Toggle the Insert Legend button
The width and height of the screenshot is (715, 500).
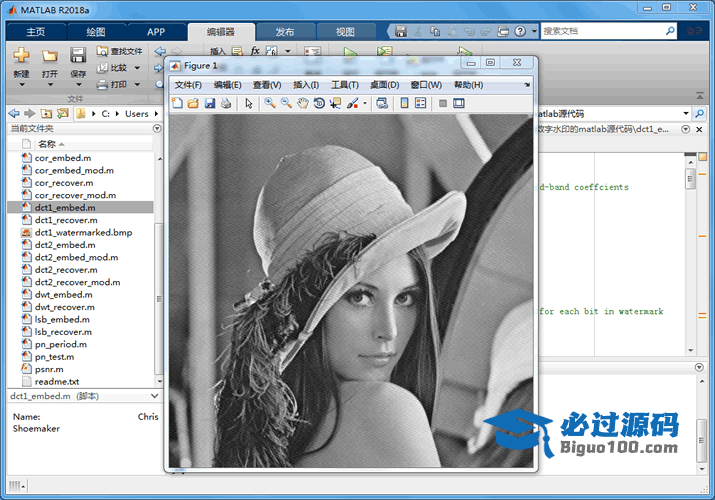click(x=421, y=103)
